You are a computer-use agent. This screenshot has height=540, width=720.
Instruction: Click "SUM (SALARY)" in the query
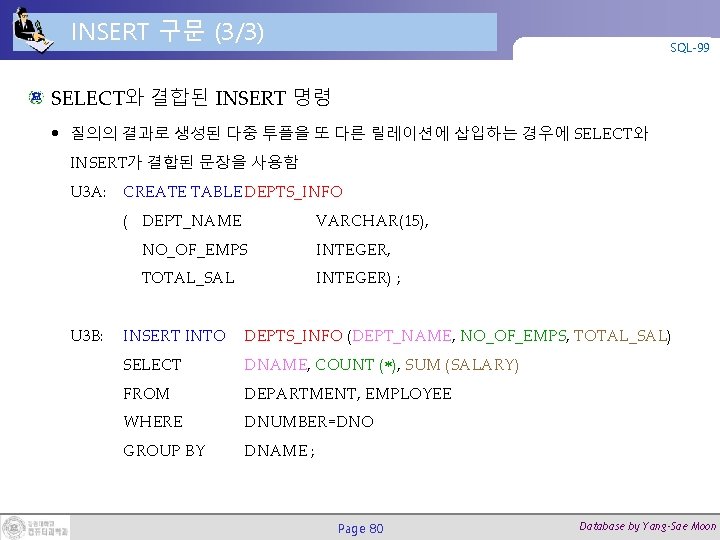pos(461,365)
